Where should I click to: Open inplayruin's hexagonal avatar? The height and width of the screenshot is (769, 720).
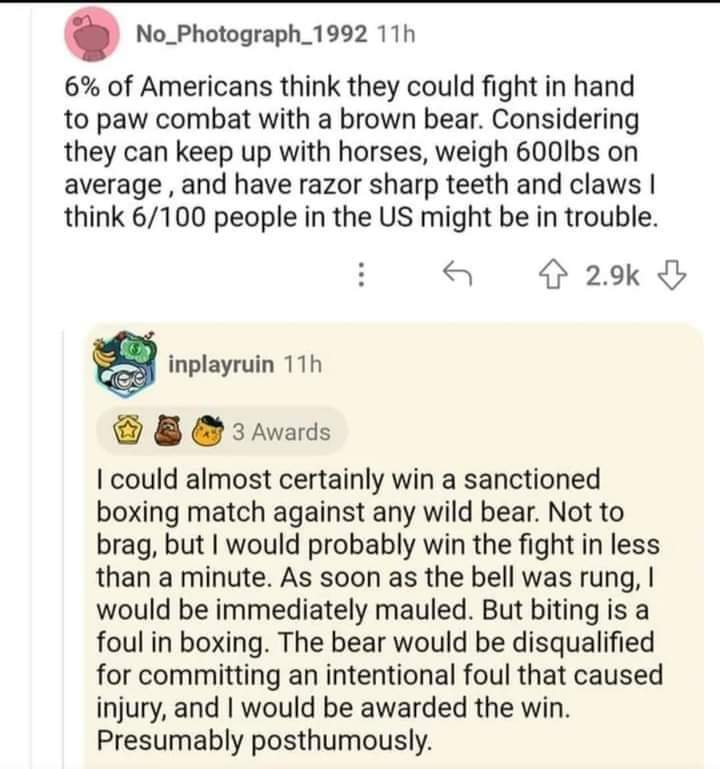[130, 360]
